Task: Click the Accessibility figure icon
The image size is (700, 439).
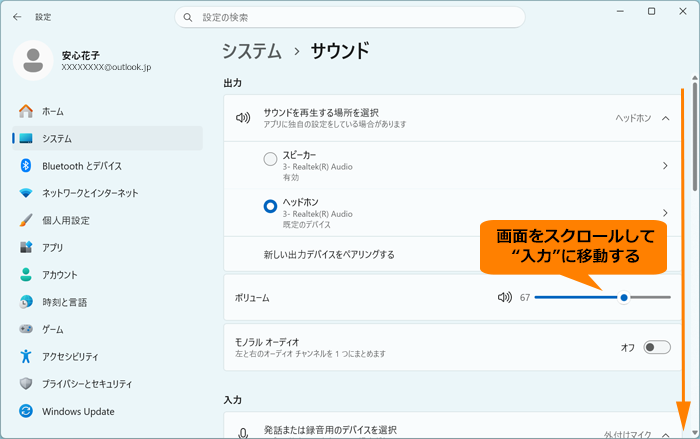Action: 26,356
